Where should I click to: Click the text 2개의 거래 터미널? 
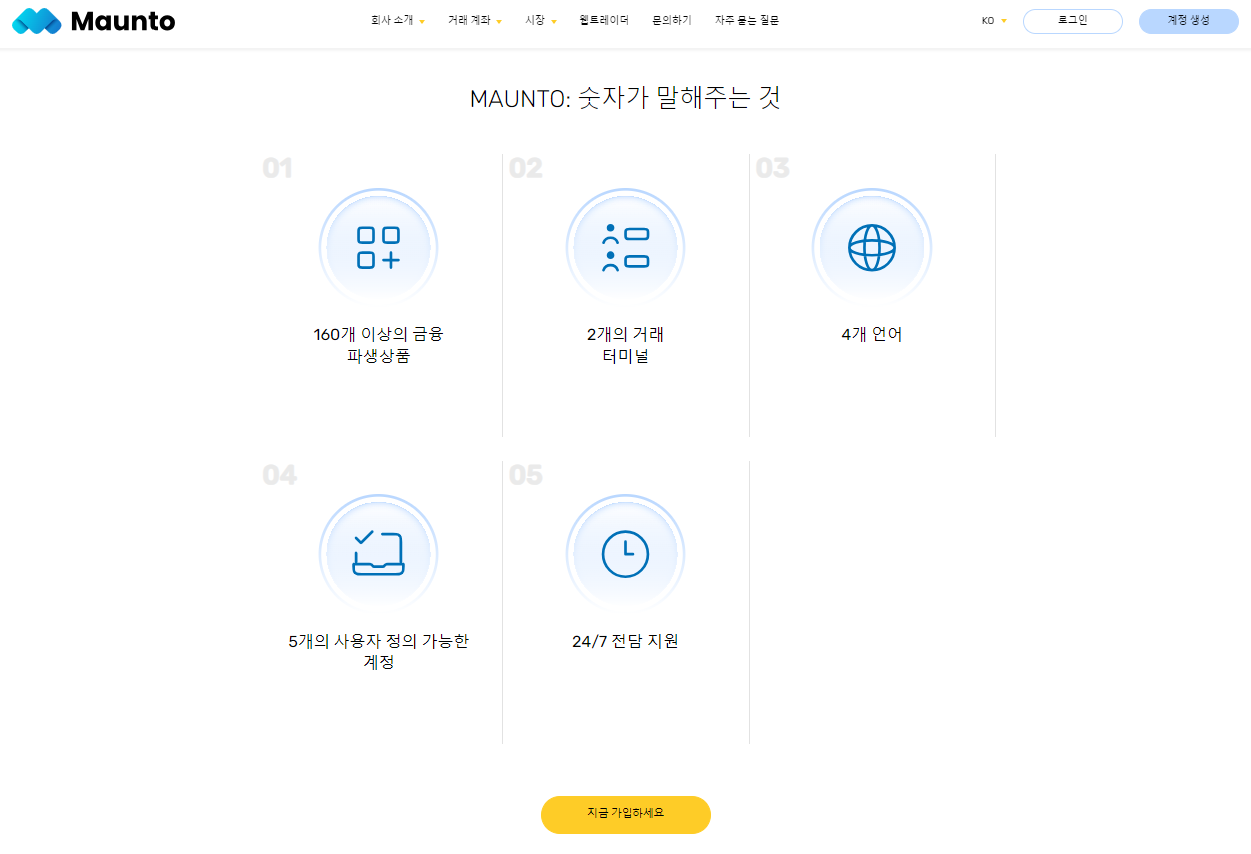(x=625, y=345)
